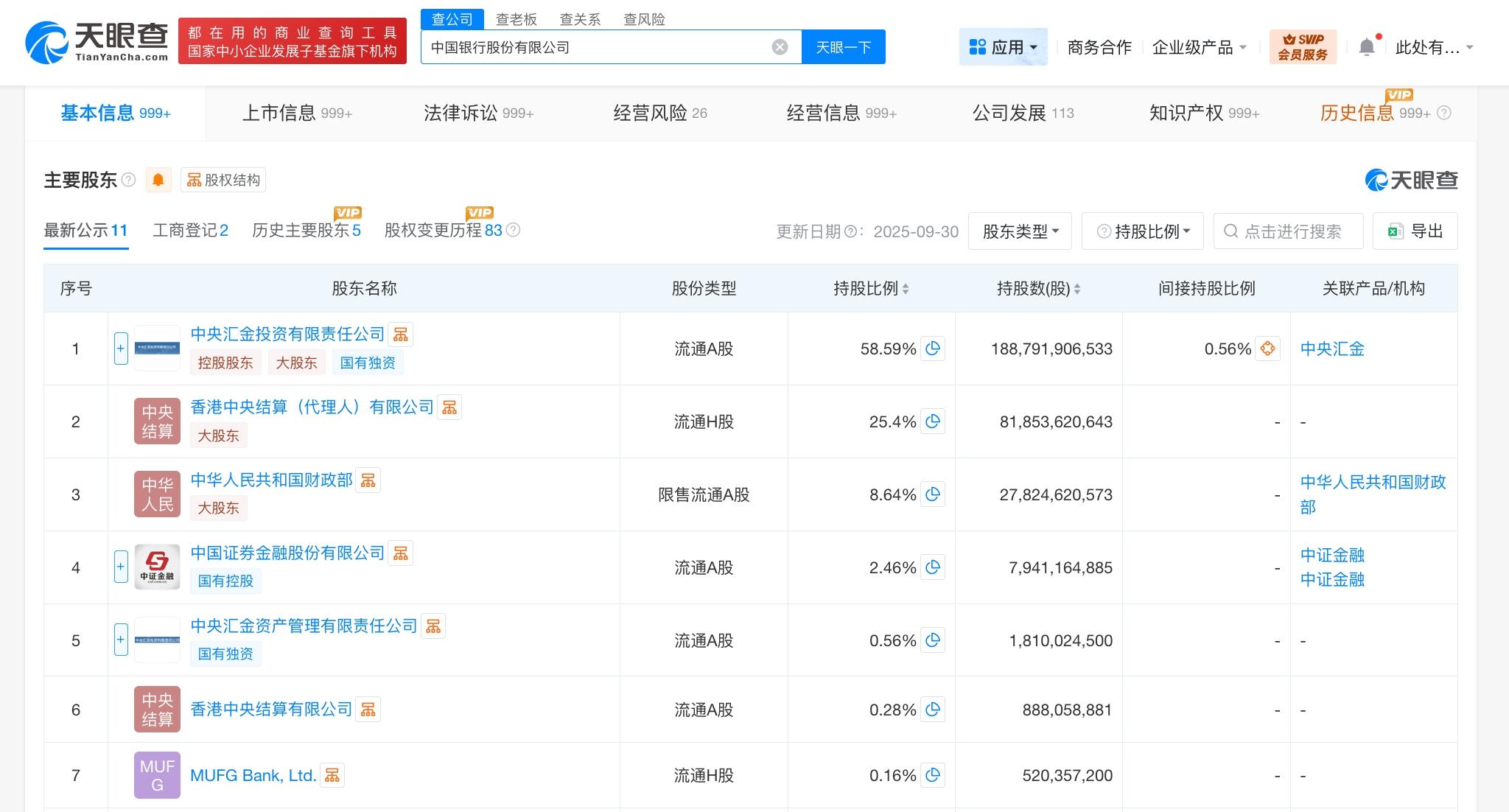Click the orange alert bell beside 主要股东

[158, 180]
